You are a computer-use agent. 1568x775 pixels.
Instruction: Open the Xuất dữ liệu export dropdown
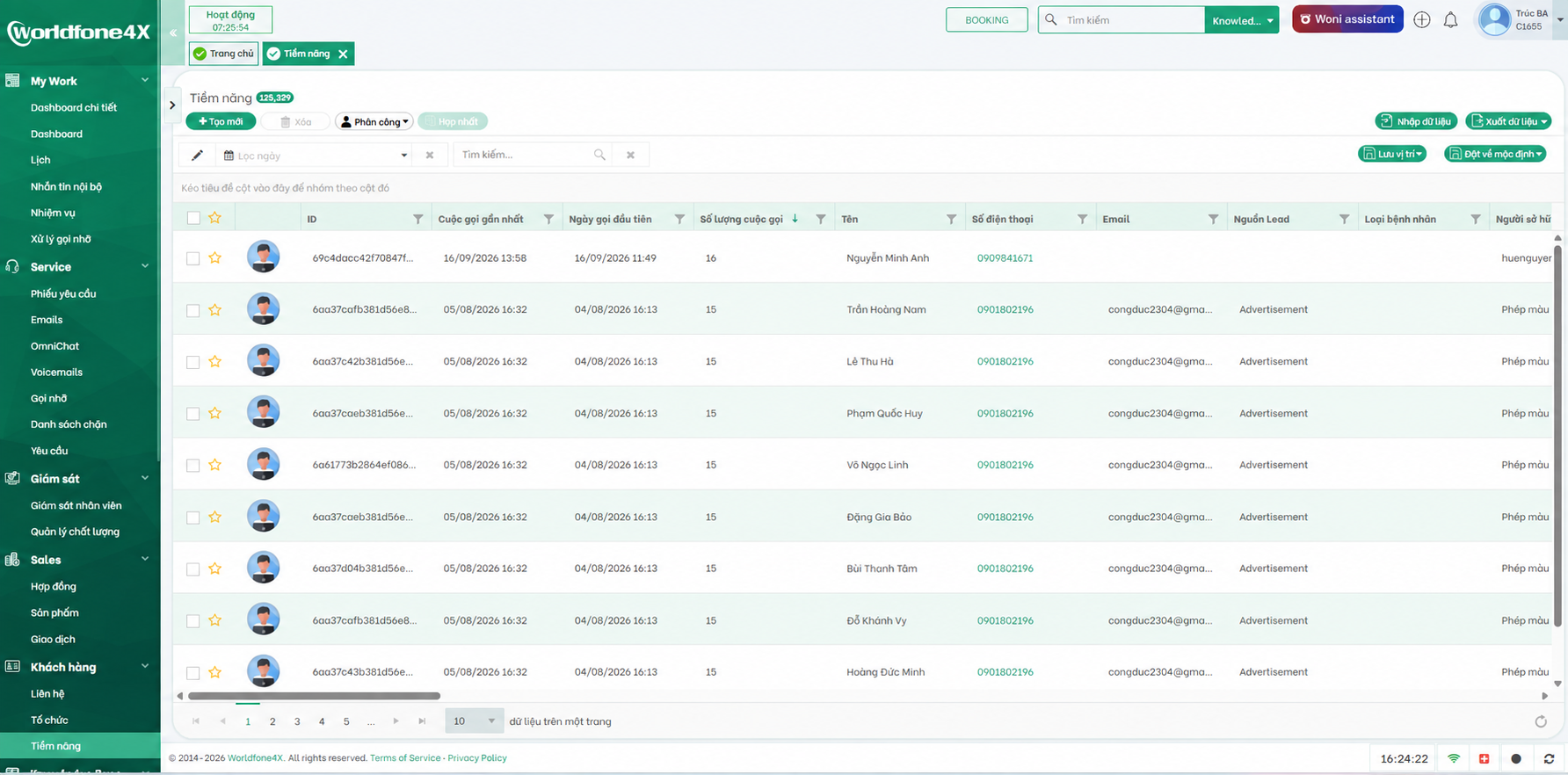point(1508,121)
